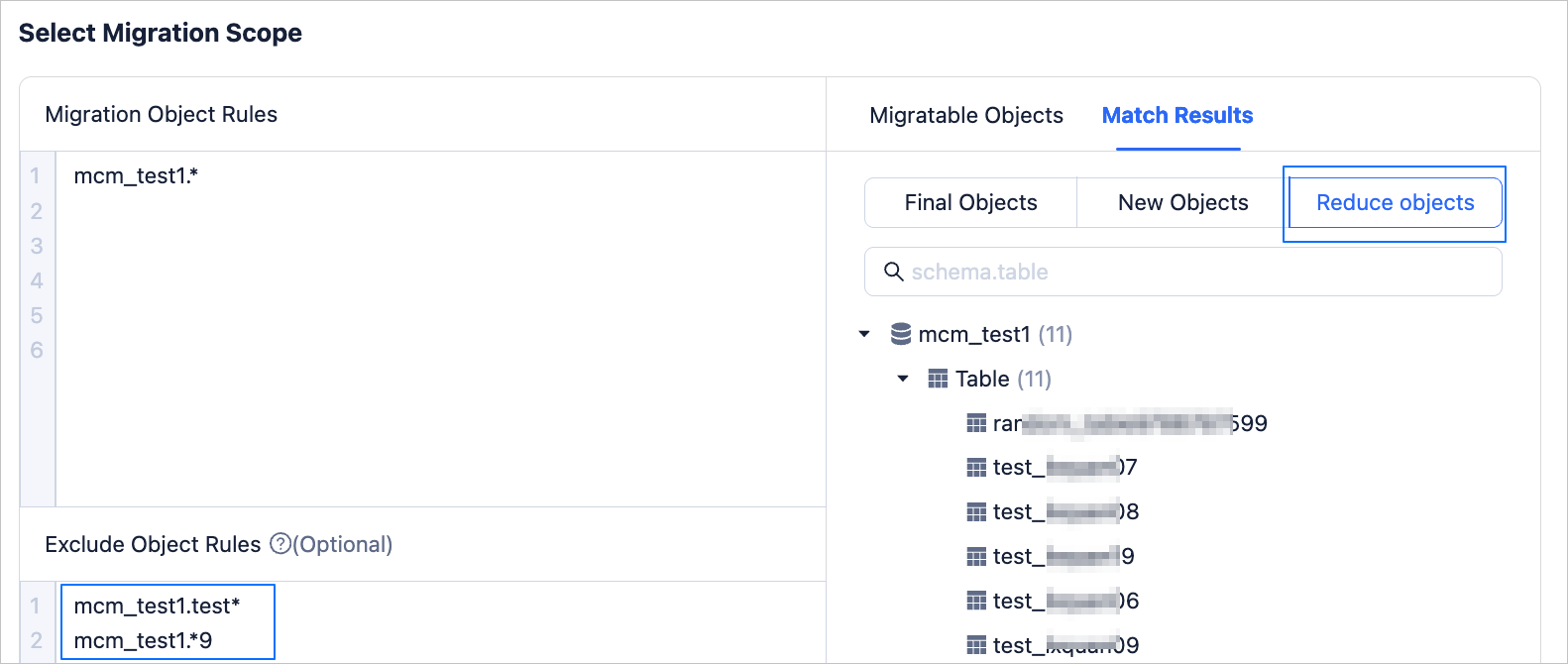Switch to the Migratable Objects tab
The height and width of the screenshot is (664, 1568).
965,116
